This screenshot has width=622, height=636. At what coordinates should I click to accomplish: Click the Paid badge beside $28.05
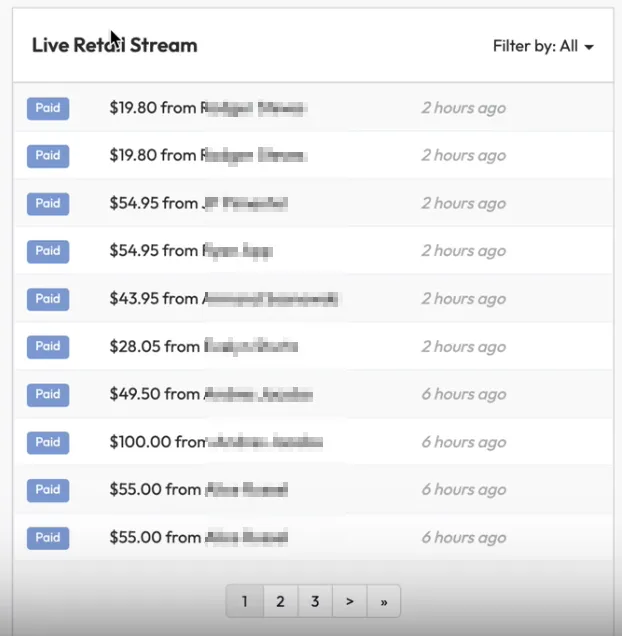(48, 346)
